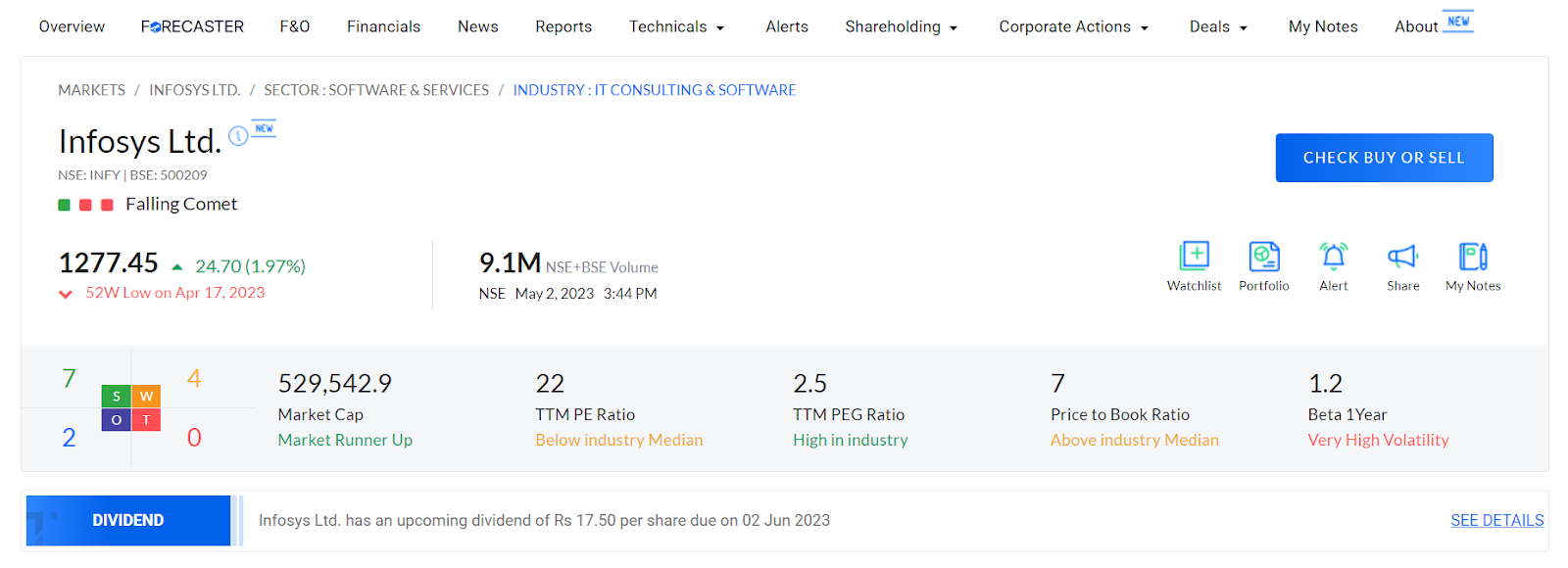Click green up arrow next to price
The height and width of the screenshot is (568, 1568).
point(177,266)
